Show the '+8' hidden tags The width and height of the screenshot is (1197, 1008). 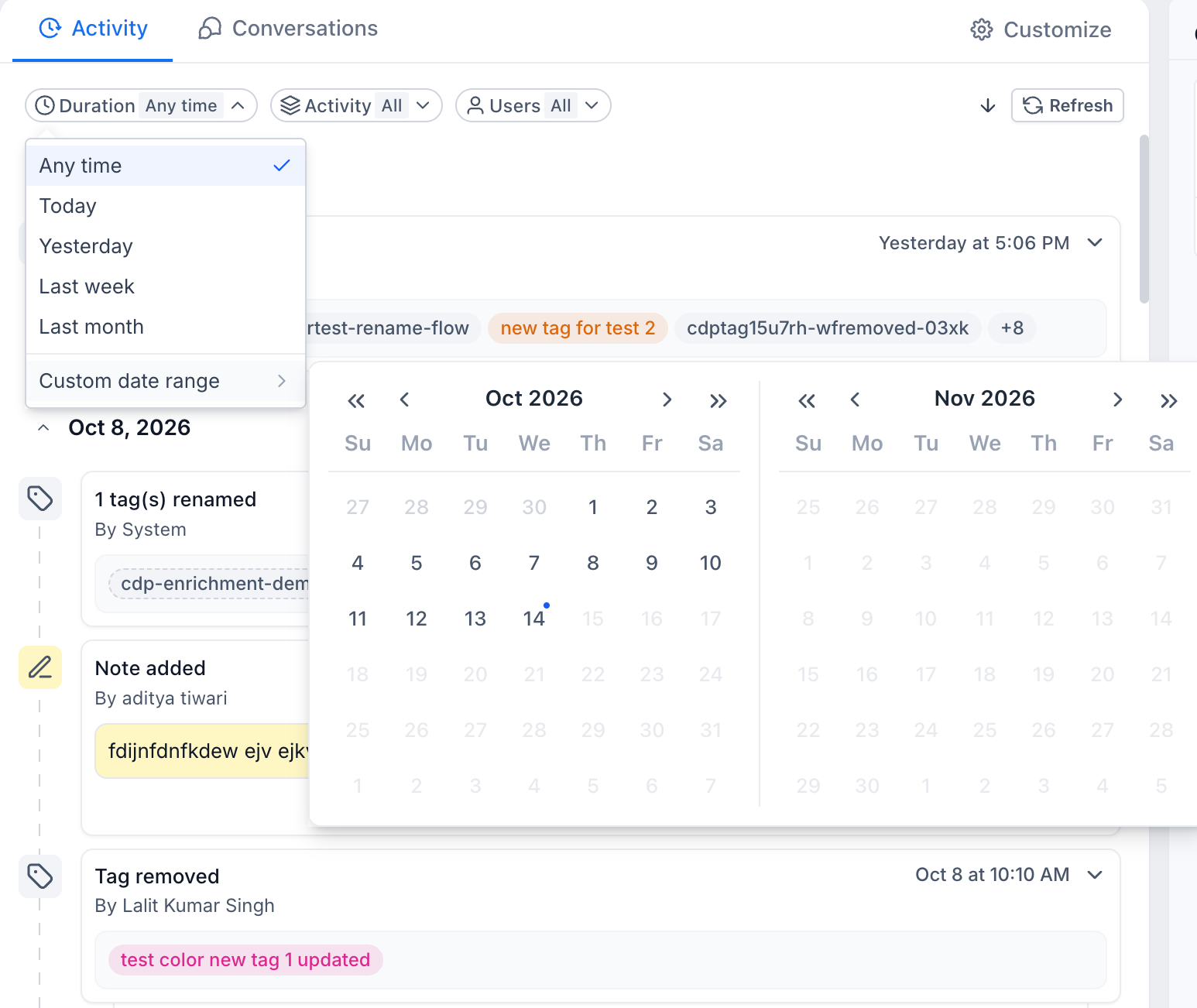1012,328
